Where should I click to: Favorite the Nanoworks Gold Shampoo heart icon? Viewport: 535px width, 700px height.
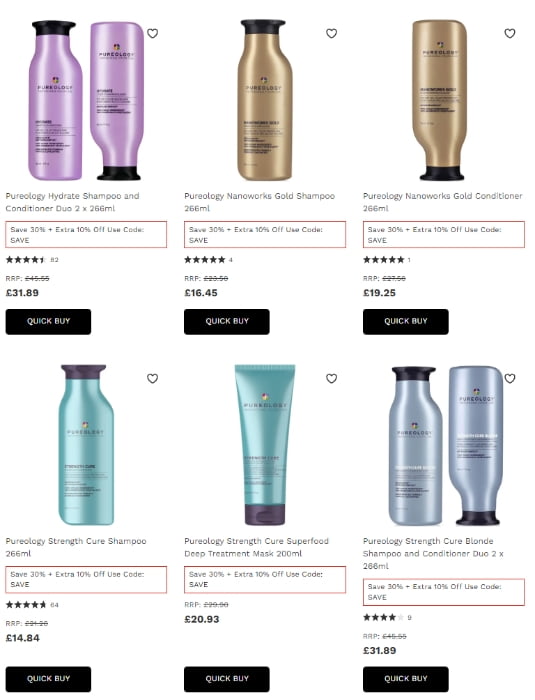pos(331,33)
